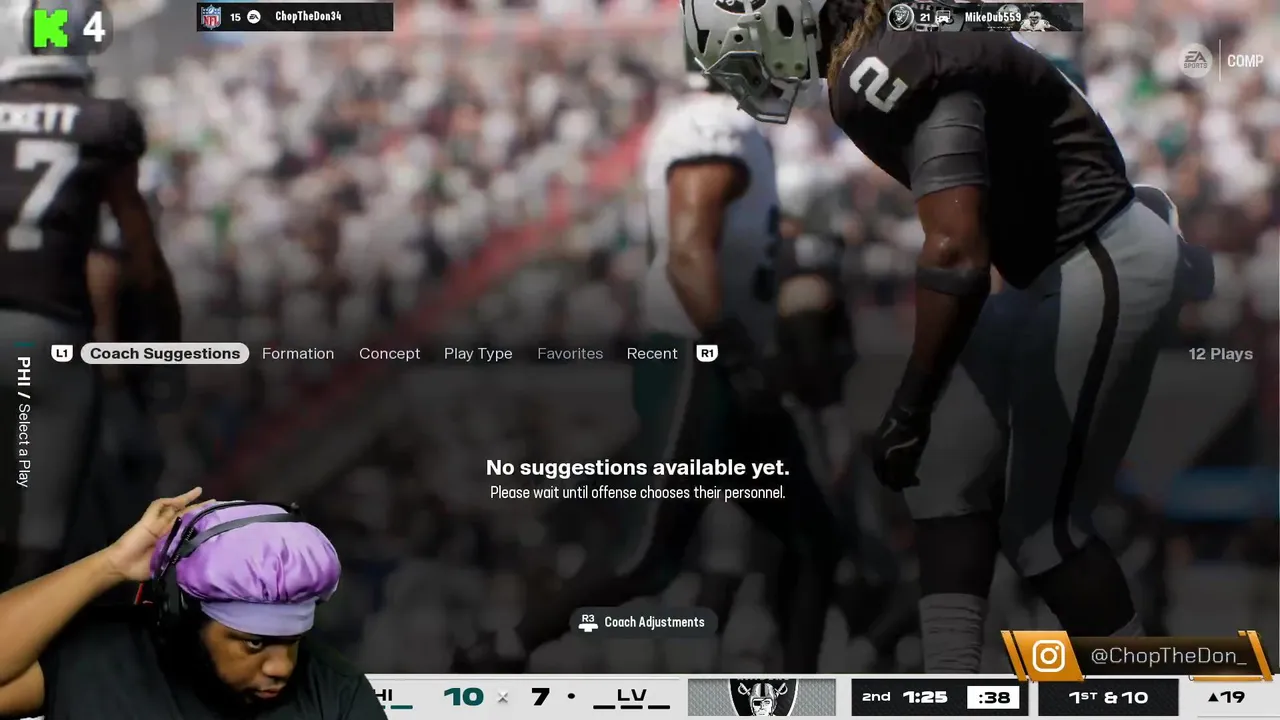The height and width of the screenshot is (720, 1280).
Task: Click the 19 yard line indicator
Action: pos(1226,697)
